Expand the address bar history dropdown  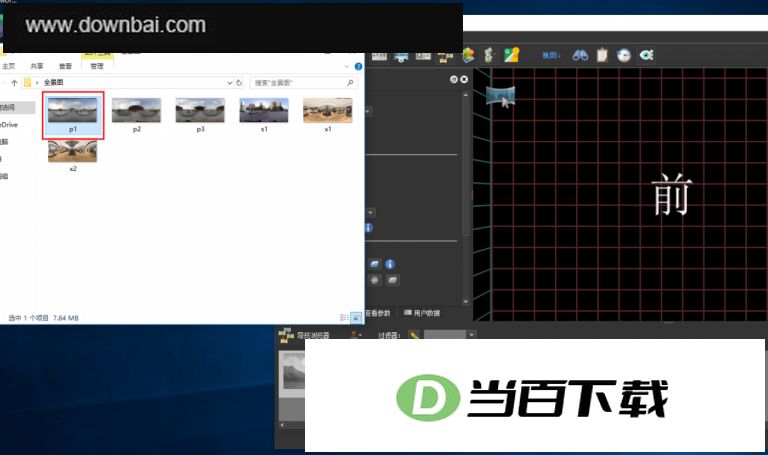pyautogui.click(x=229, y=83)
